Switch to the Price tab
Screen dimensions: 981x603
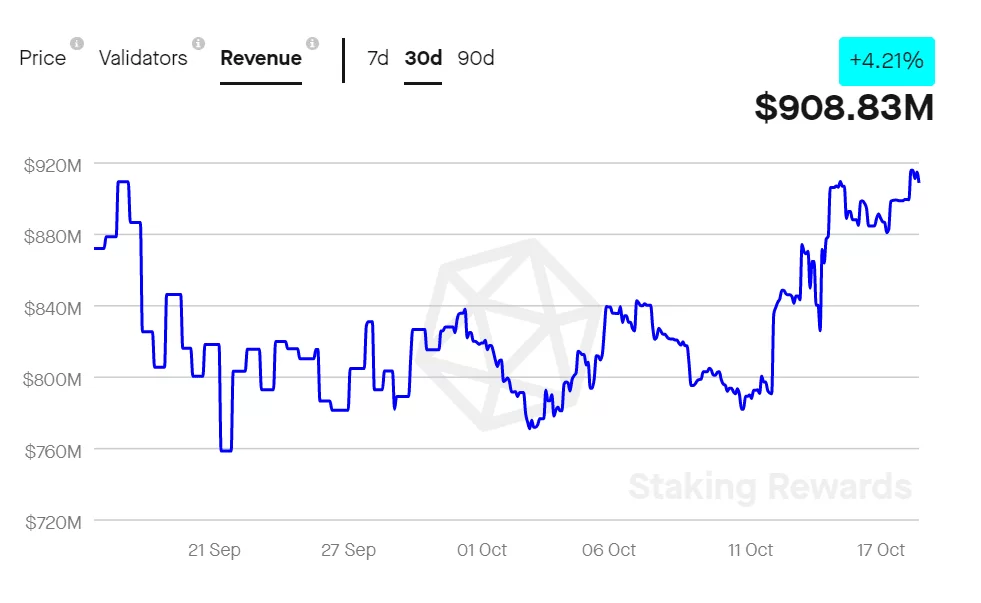43,58
